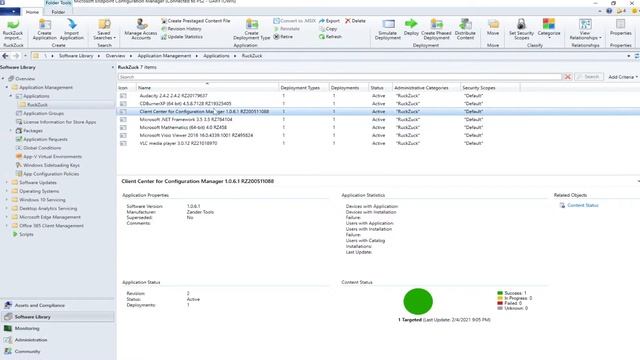
Task: Click the Search button
Action: (588, 77)
